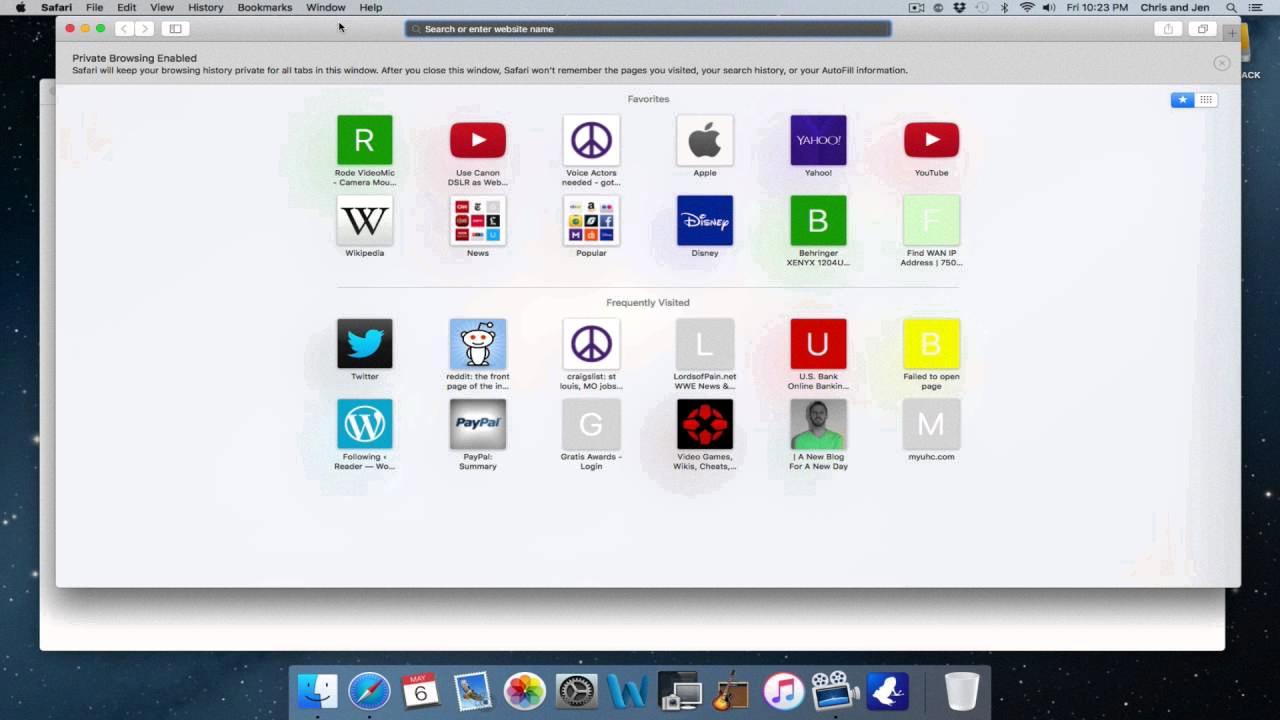Screen dimensions: 1280x720
Task: Open the Bookmarks menu
Action: (265, 7)
